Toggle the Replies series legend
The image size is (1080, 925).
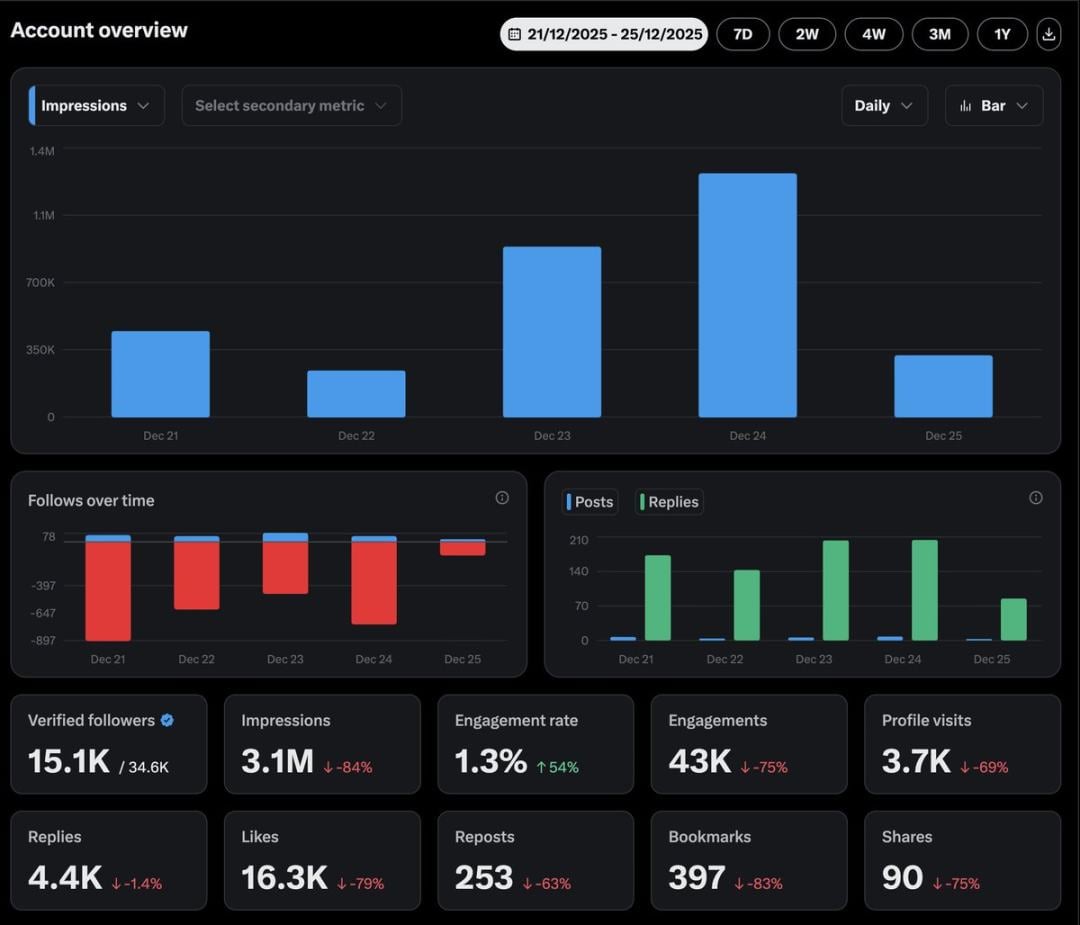tap(669, 502)
